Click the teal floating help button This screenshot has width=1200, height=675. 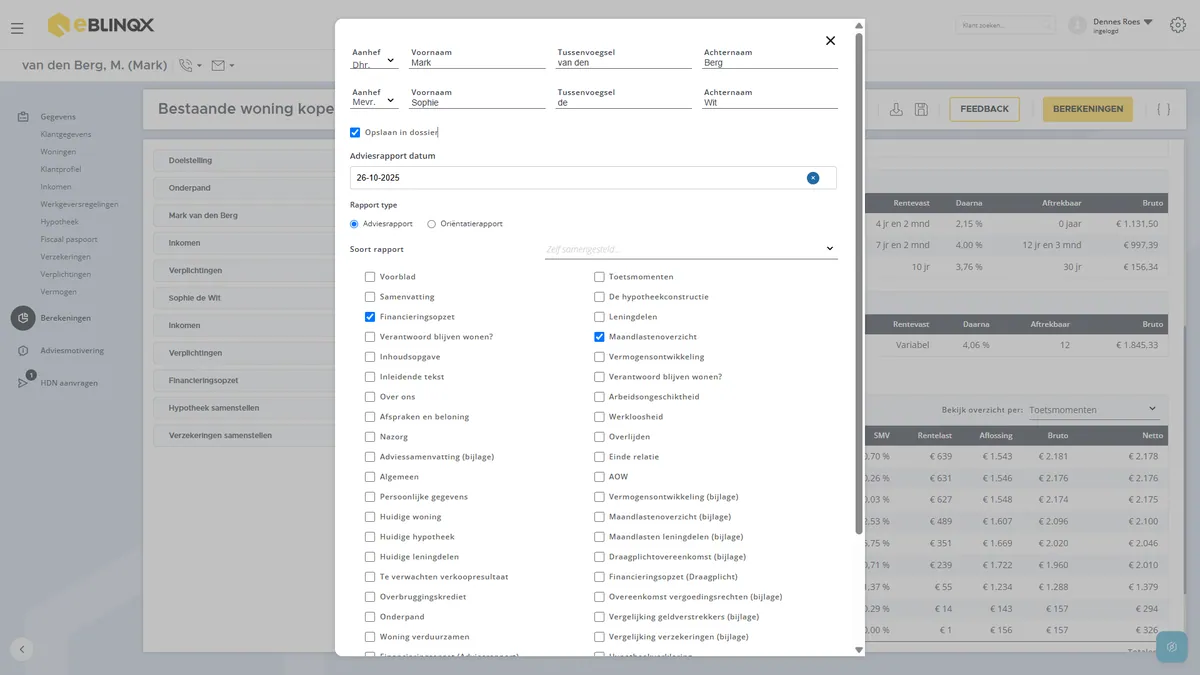[x=1171, y=647]
